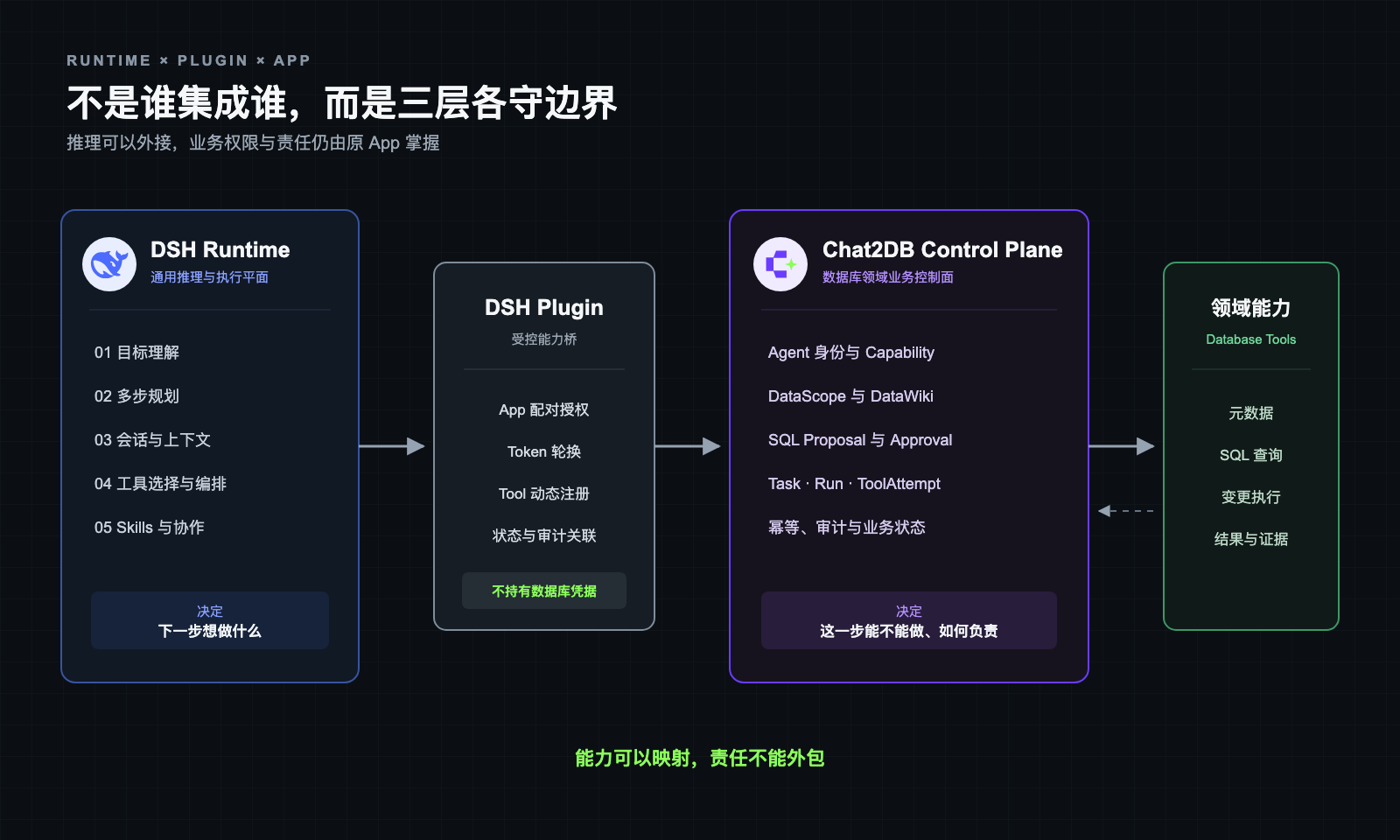The height and width of the screenshot is (840, 1400).
Task: Select '元数据' in the domain card
Action: (x=1251, y=413)
